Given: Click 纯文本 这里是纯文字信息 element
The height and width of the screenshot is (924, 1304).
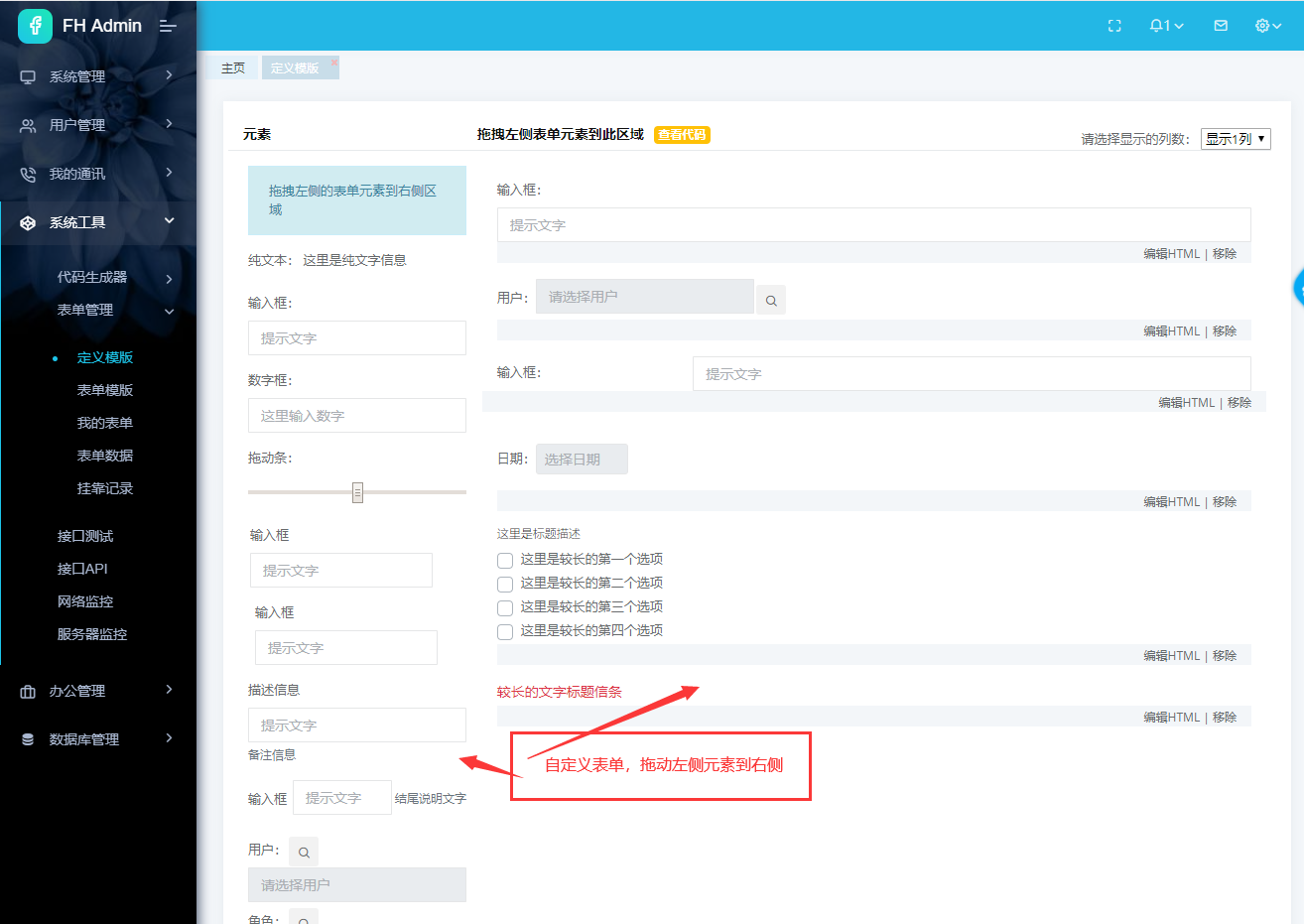Looking at the screenshot, I should pos(327,260).
